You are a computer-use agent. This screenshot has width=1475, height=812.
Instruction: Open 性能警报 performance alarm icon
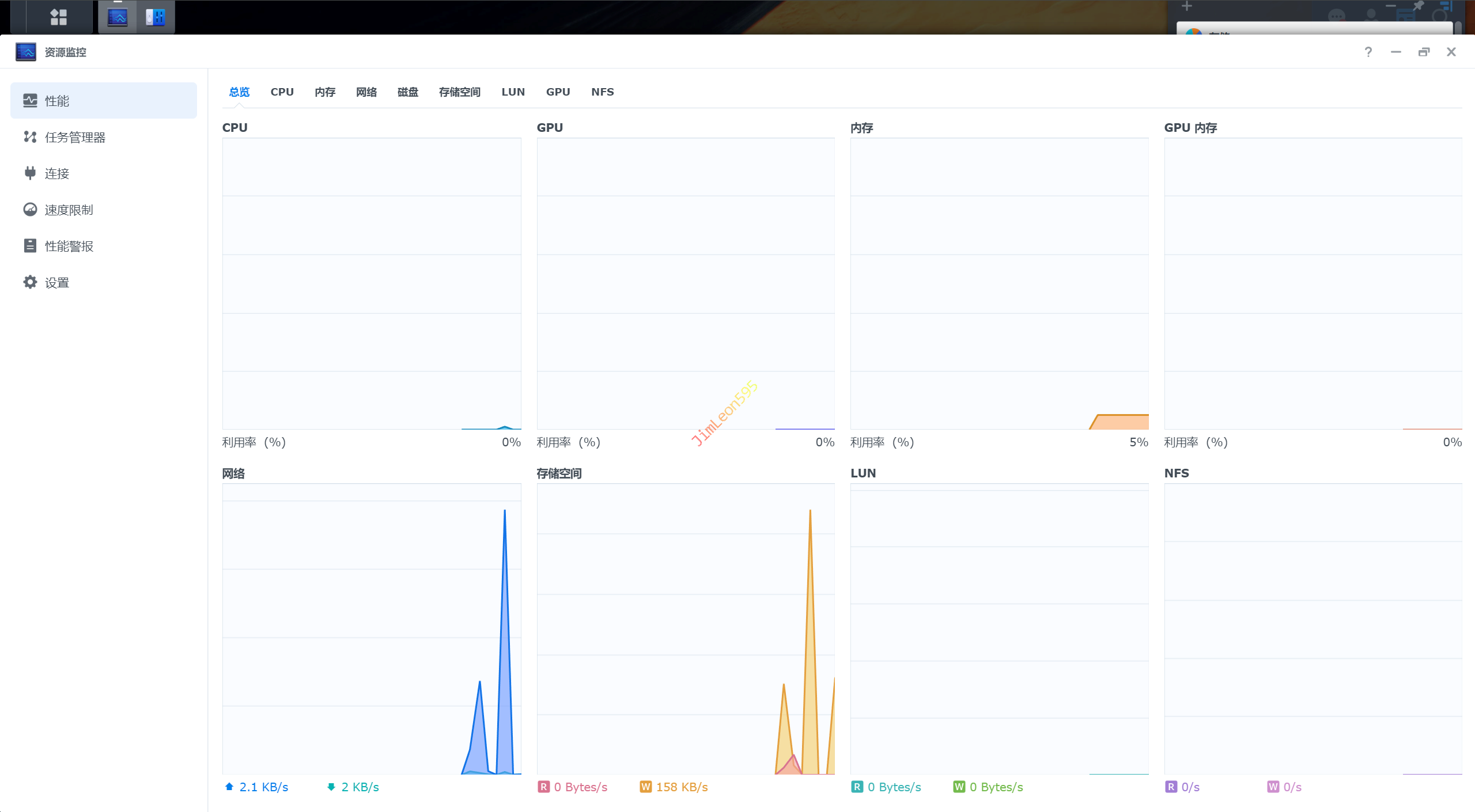tap(30, 246)
